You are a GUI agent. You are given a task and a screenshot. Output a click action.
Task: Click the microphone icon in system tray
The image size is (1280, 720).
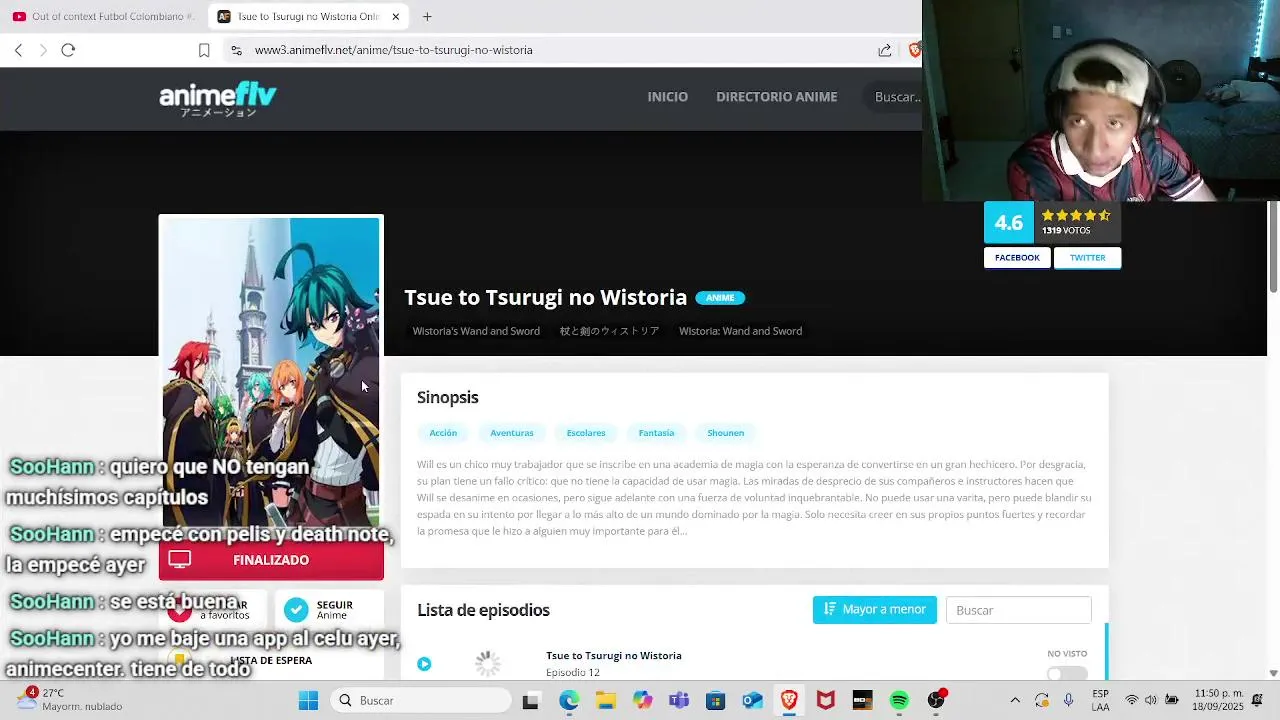pos(1069,700)
